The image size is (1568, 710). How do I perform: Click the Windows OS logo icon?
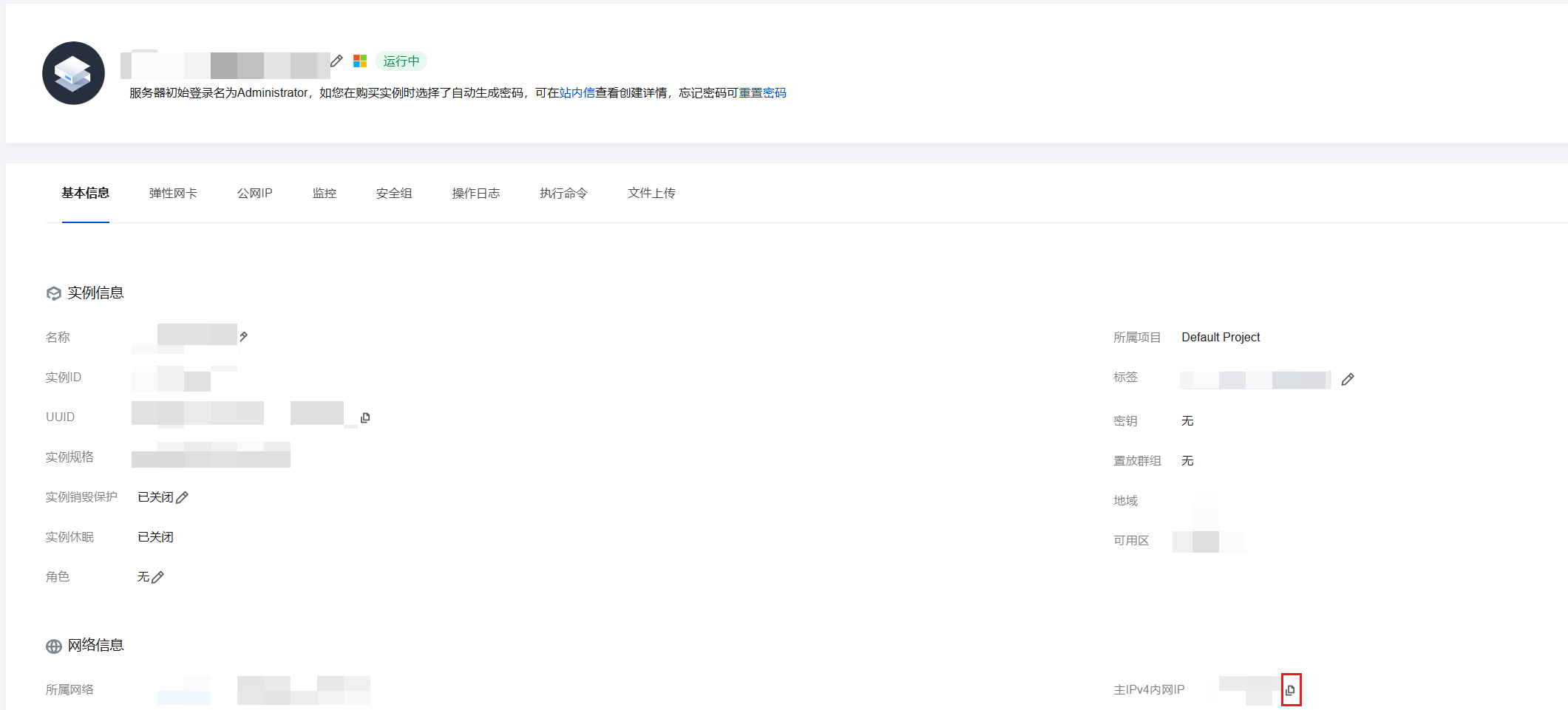(360, 61)
